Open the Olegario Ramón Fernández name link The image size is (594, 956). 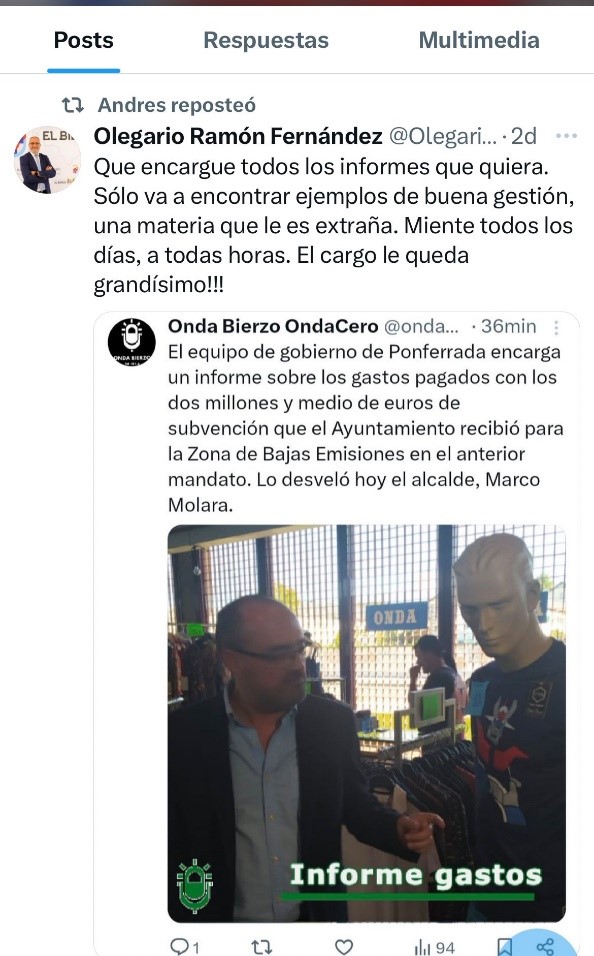[238, 136]
